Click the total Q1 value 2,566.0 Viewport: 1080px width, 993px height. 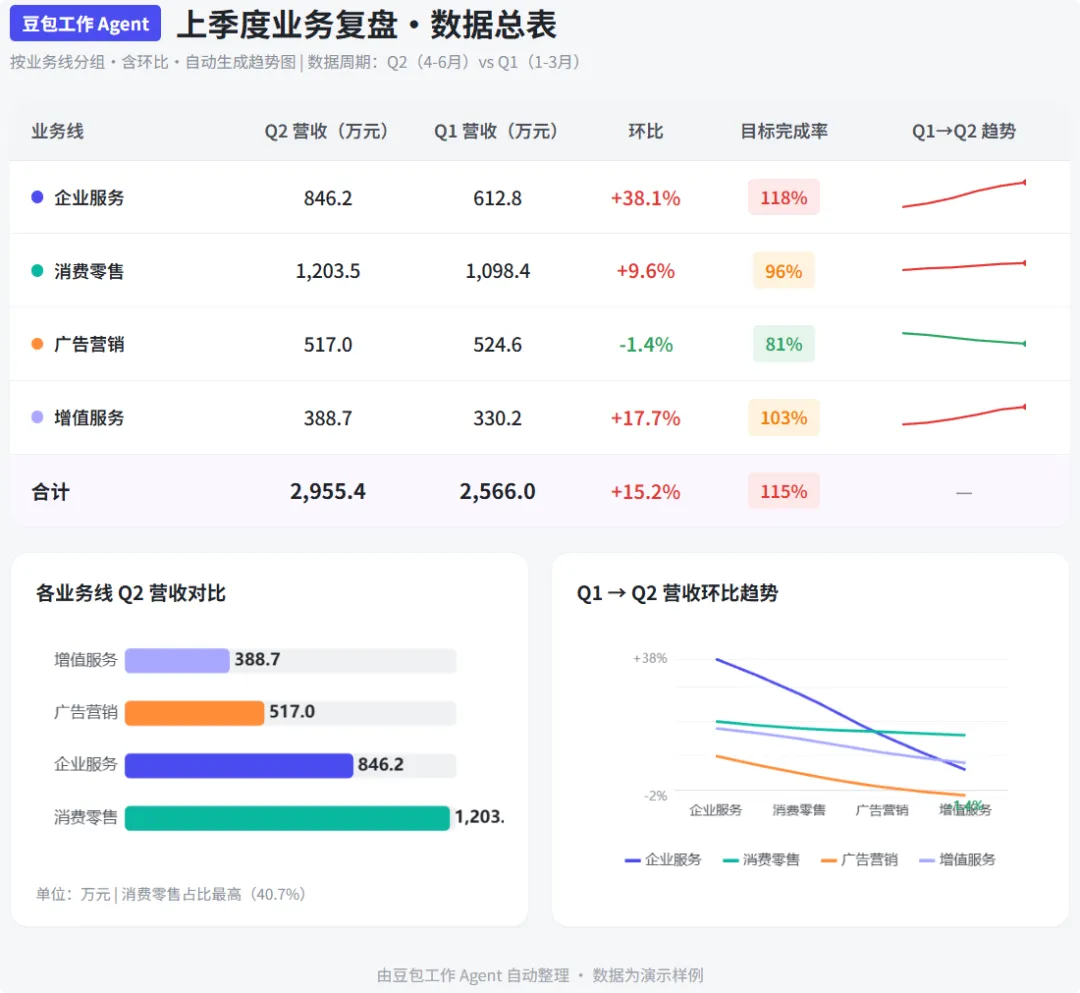(497, 492)
